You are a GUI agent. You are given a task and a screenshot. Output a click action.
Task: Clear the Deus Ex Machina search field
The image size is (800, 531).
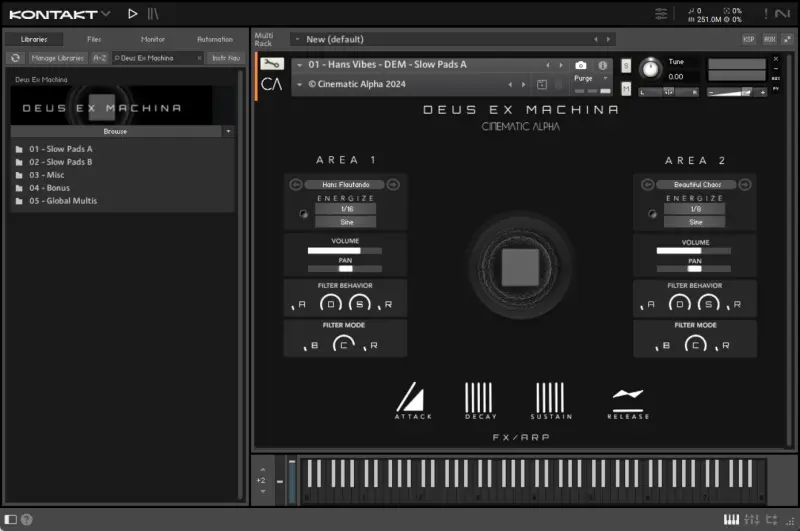pos(199,58)
